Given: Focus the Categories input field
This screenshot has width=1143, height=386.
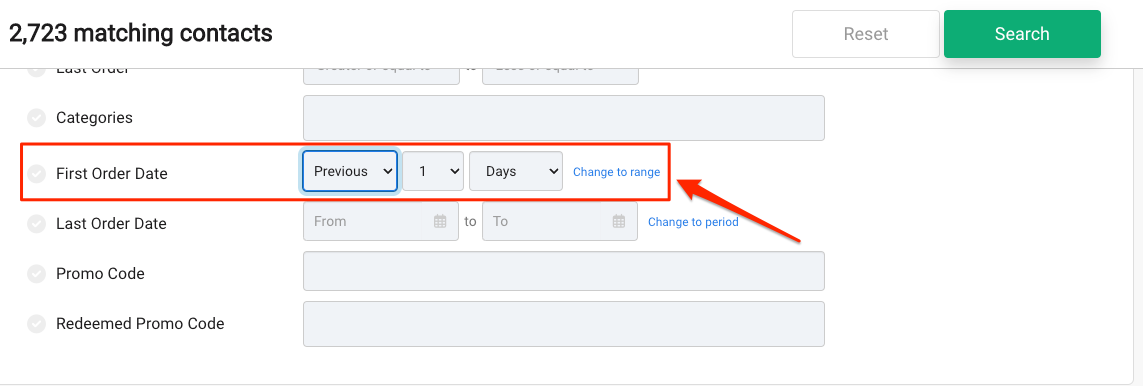Looking at the screenshot, I should [x=563, y=118].
